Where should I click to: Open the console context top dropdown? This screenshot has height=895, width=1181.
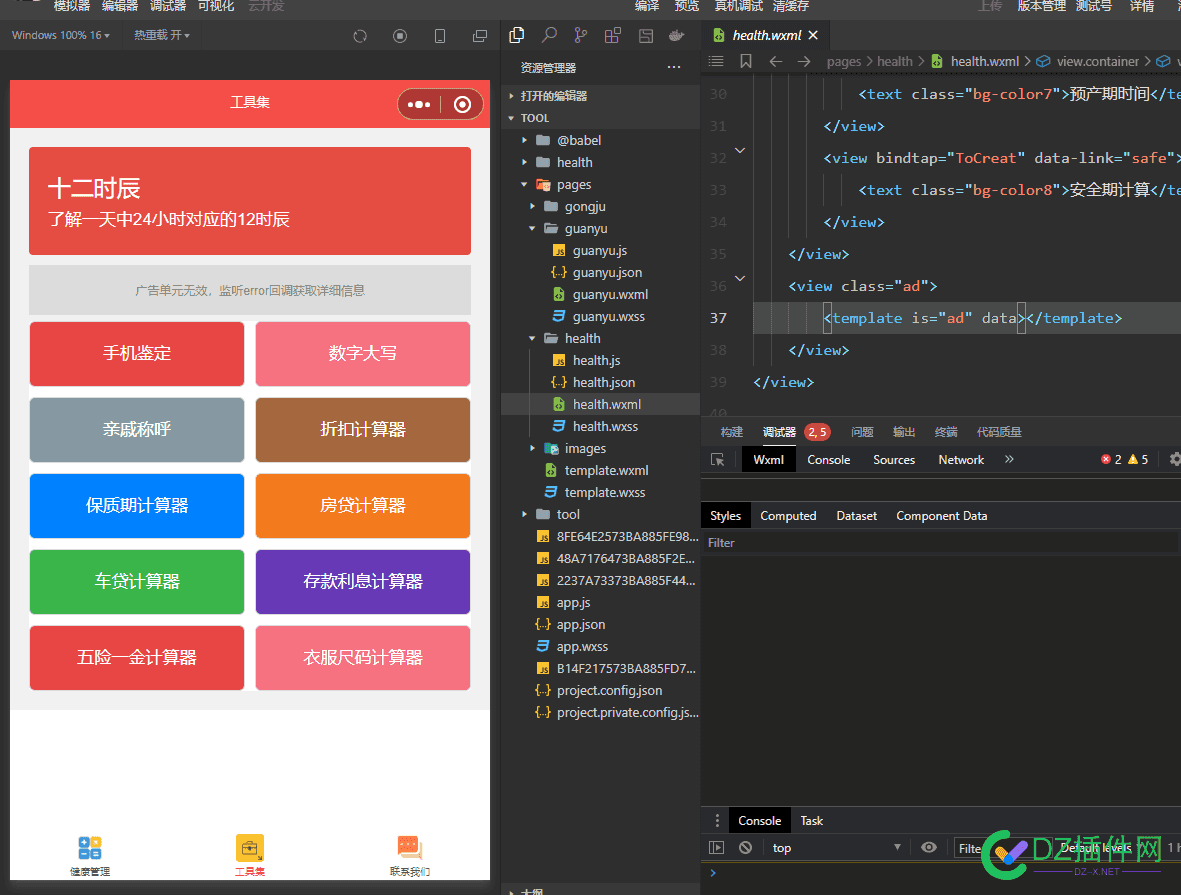[x=836, y=848]
